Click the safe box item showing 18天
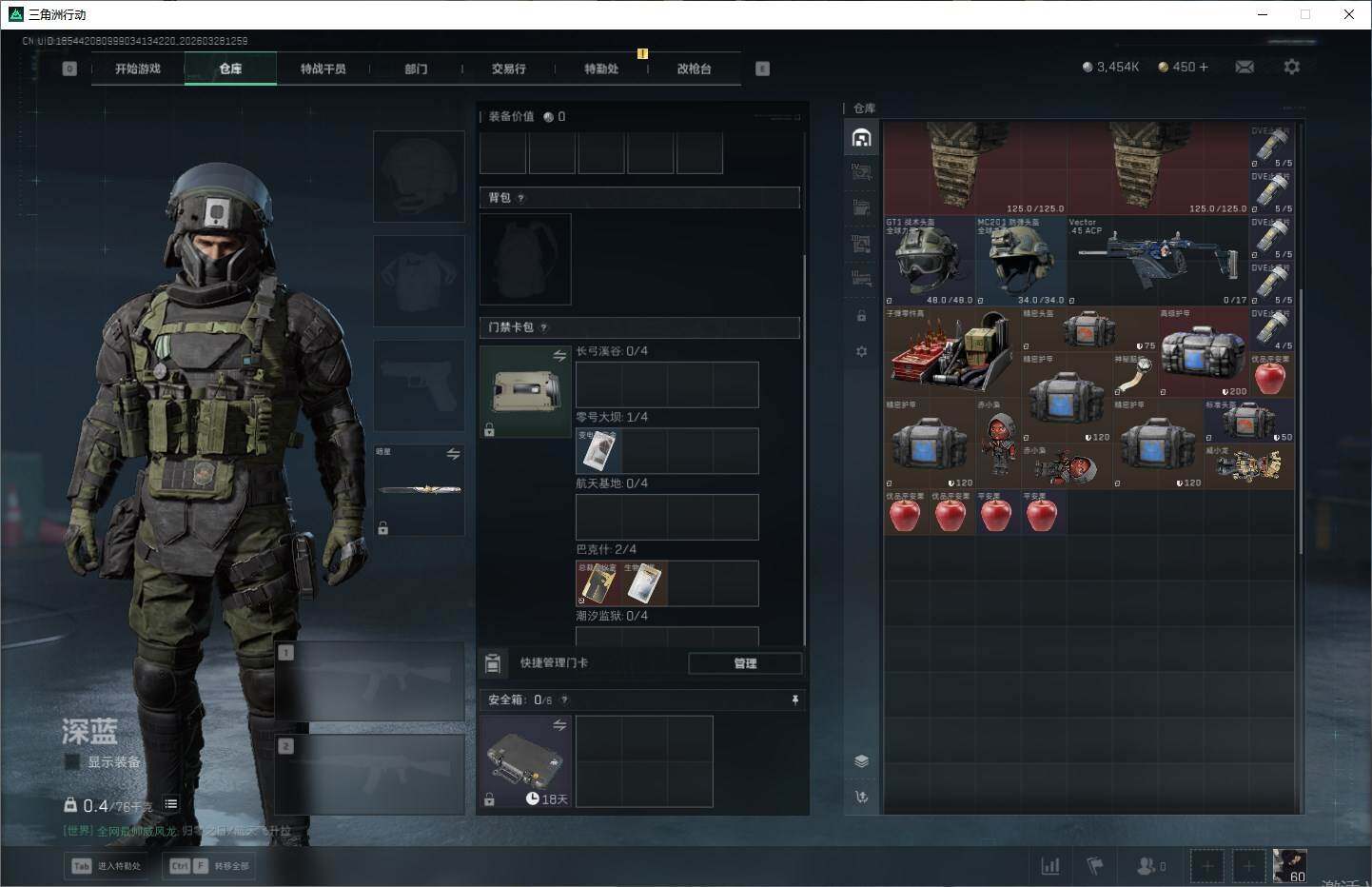This screenshot has height=887, width=1372. pyautogui.click(x=525, y=761)
